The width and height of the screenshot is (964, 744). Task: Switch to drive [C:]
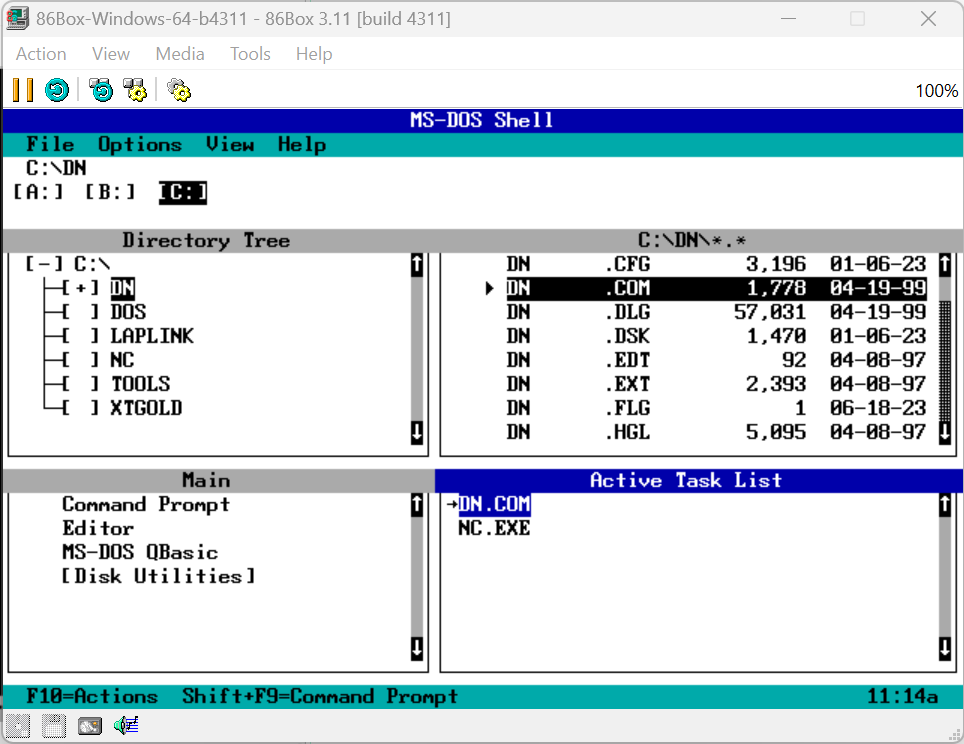coord(182,192)
